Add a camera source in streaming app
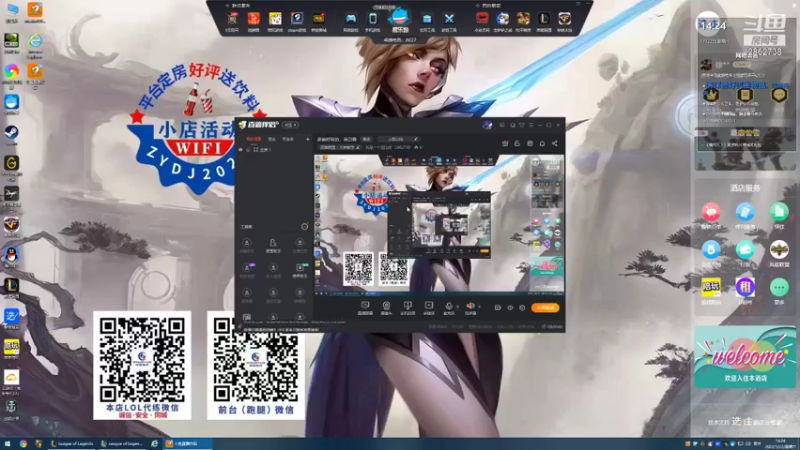Screen dimensions: 800x450 click(x=386, y=307)
